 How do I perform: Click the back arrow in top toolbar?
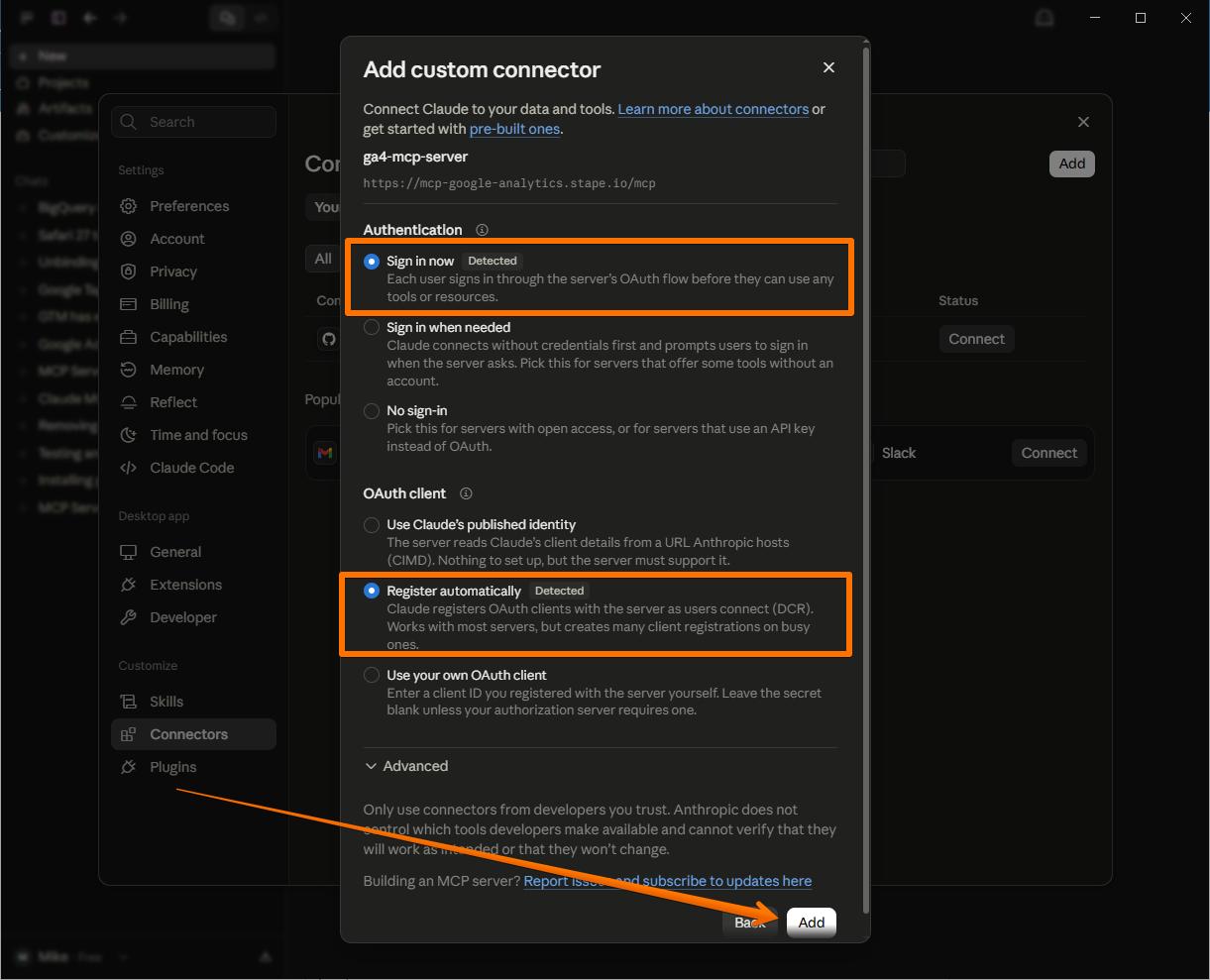pyautogui.click(x=89, y=18)
